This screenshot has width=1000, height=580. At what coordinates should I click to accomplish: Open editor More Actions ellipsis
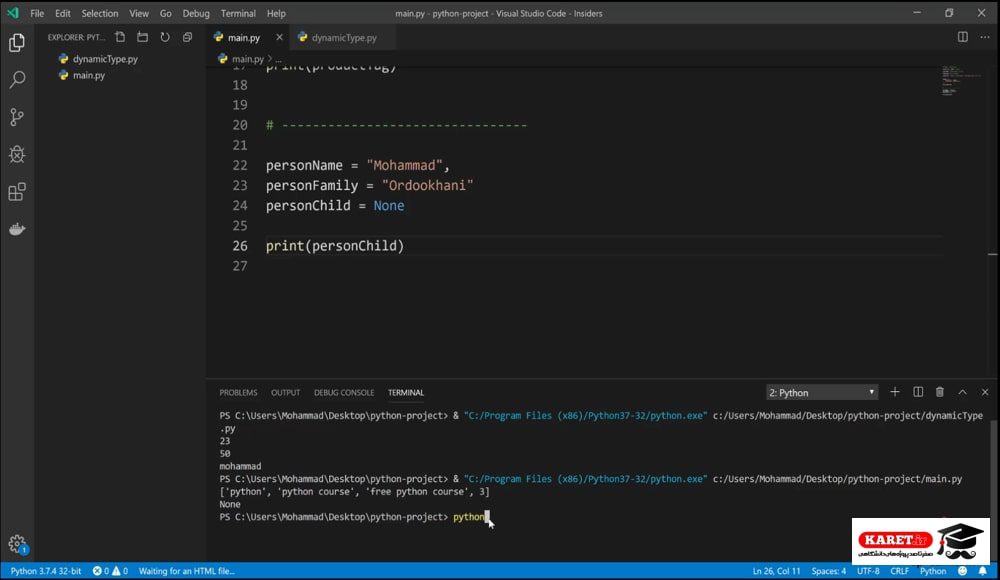tap(985, 37)
